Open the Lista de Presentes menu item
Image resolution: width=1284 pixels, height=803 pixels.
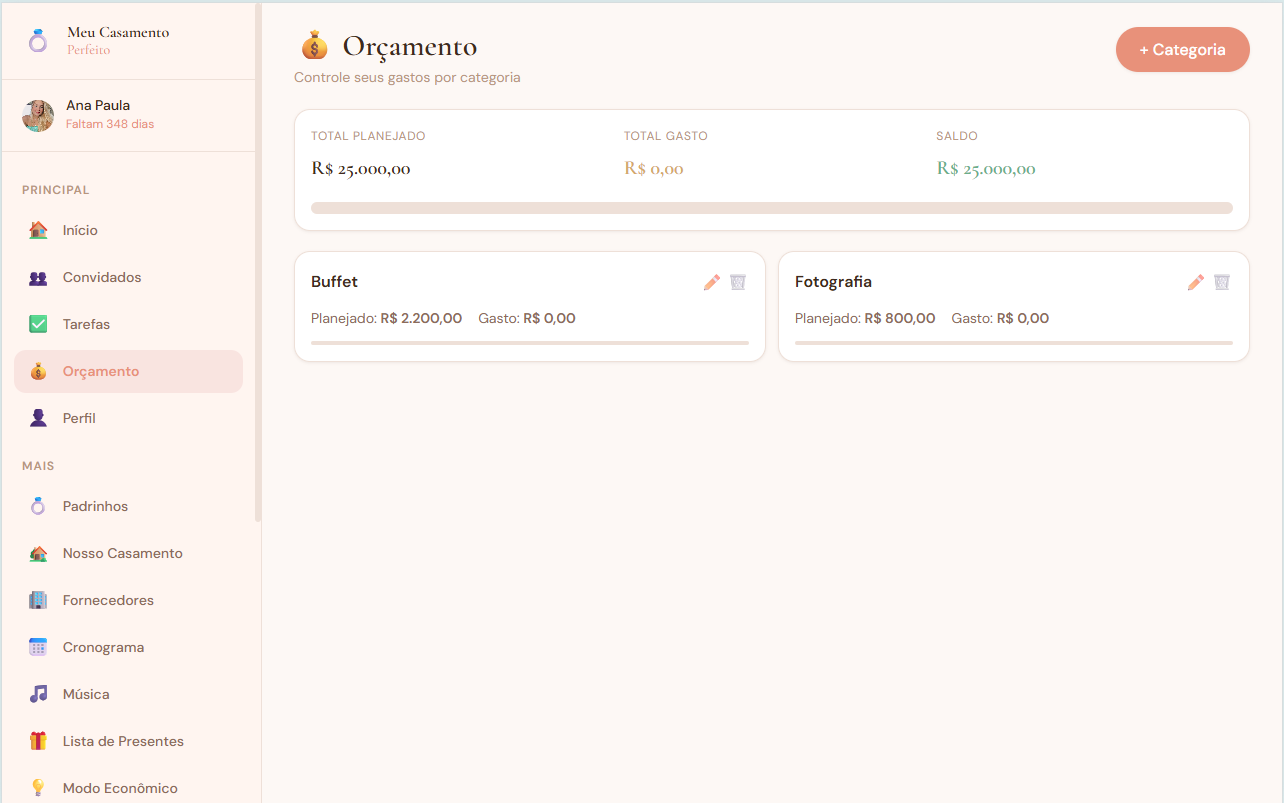click(x=128, y=741)
